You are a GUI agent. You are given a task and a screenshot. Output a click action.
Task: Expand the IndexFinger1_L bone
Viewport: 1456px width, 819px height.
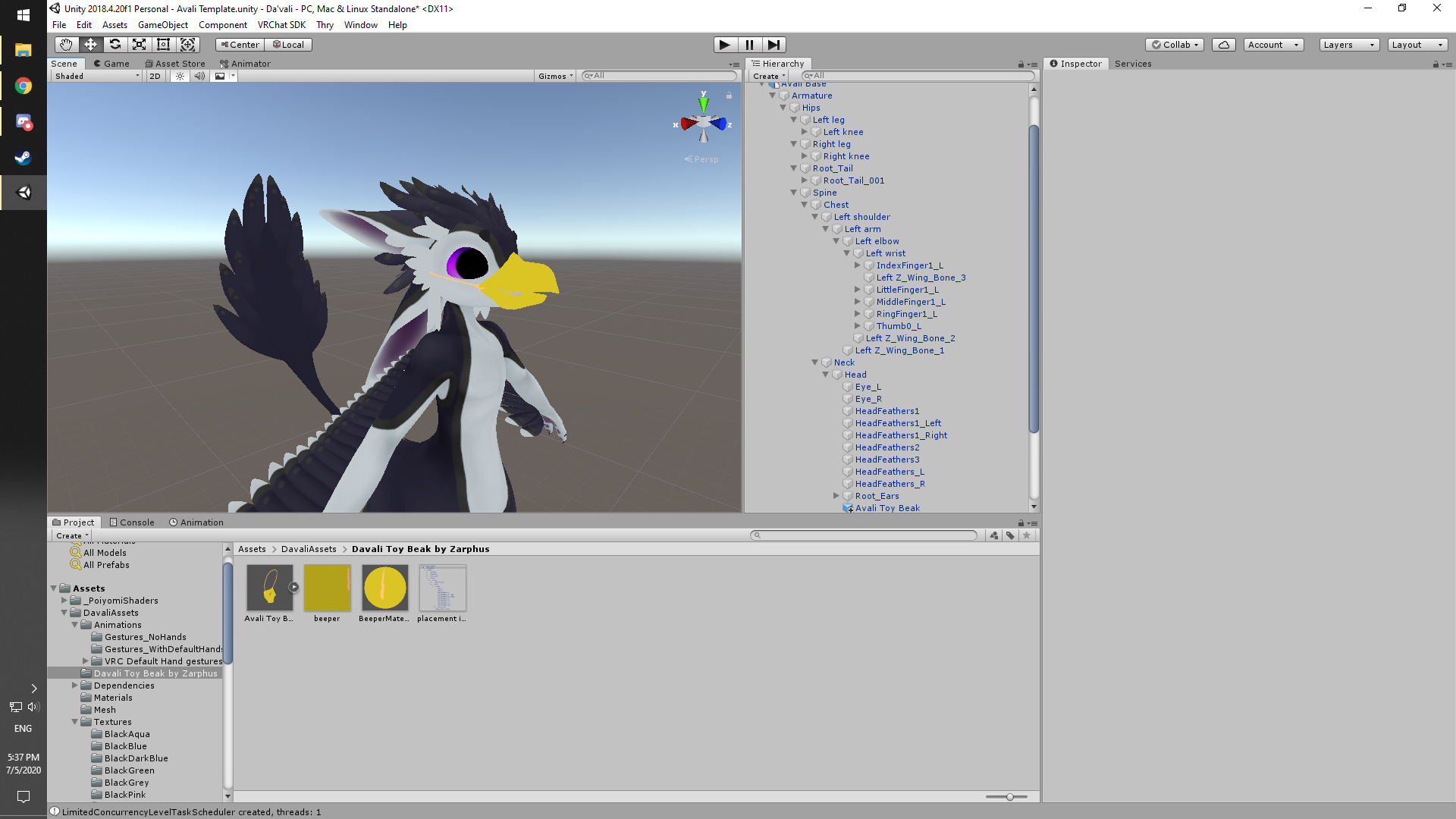pos(858,265)
